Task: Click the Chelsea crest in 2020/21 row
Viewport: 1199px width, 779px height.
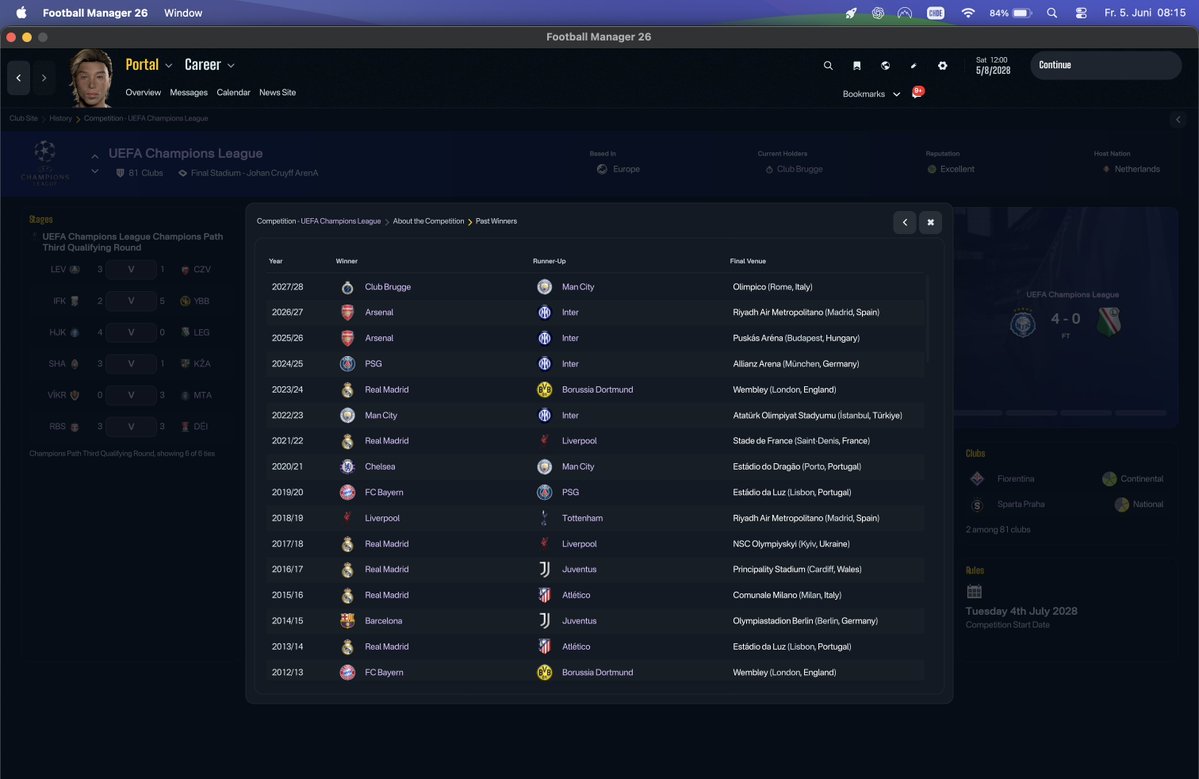Action: tap(347, 466)
